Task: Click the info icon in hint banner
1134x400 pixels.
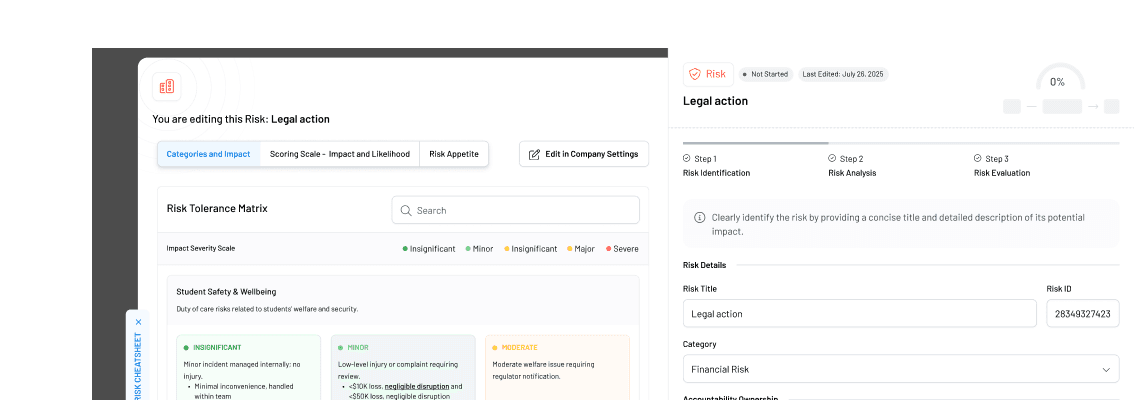Action: point(699,218)
